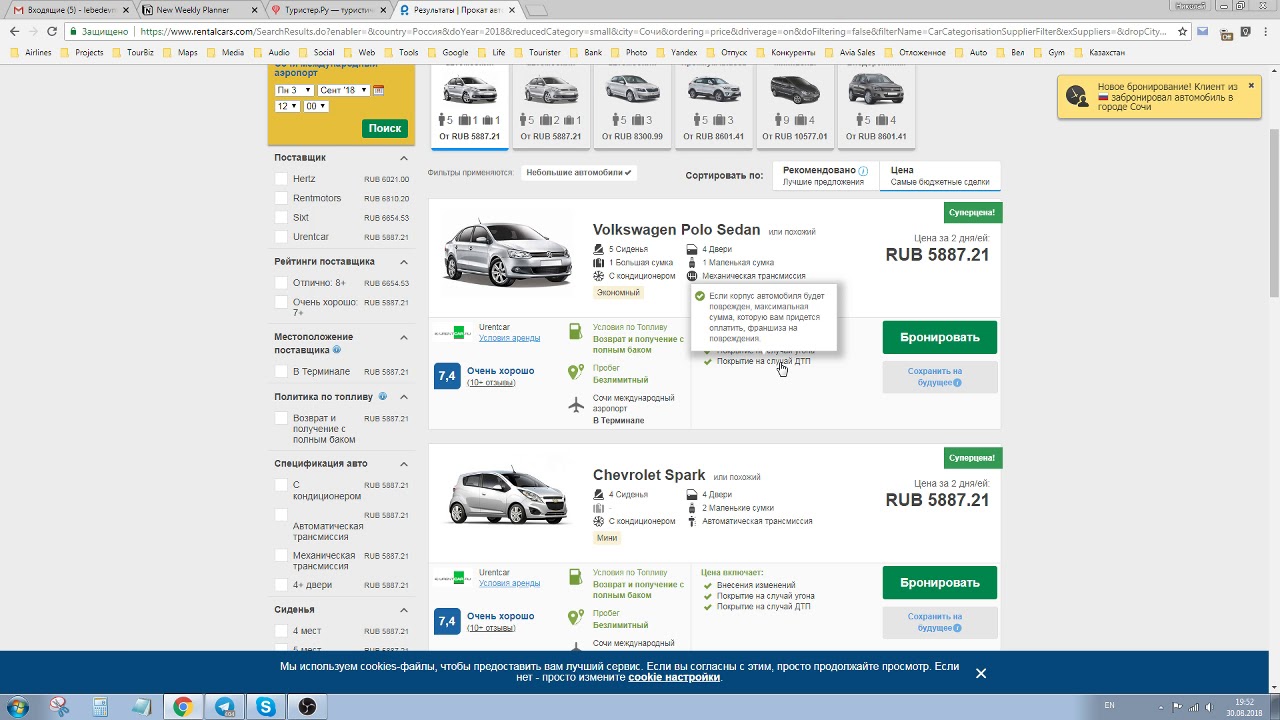The image size is (1280, 720).
Task: Check the В Терминале location filter
Action: 281,371
